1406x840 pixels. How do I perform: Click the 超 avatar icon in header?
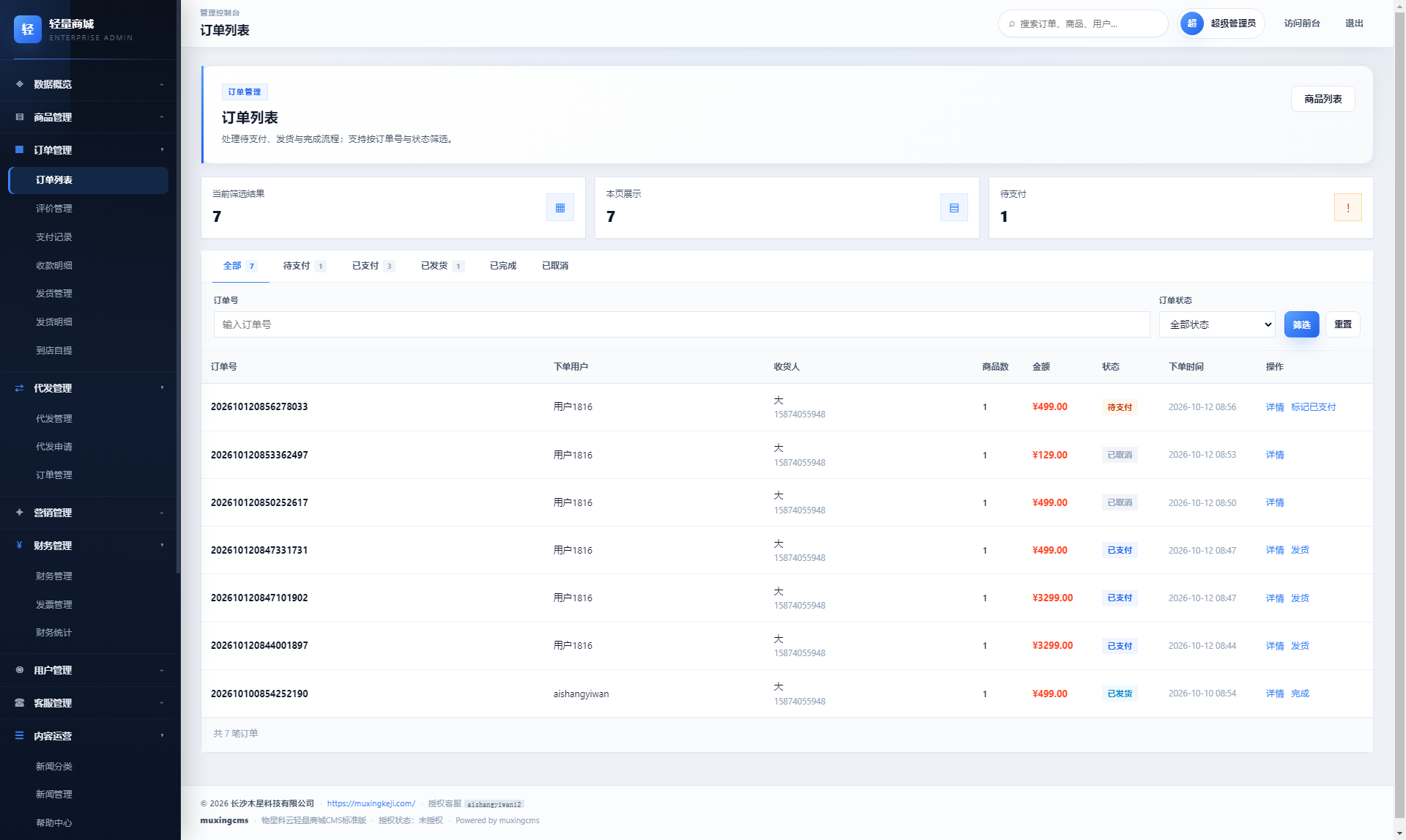pyautogui.click(x=1192, y=23)
